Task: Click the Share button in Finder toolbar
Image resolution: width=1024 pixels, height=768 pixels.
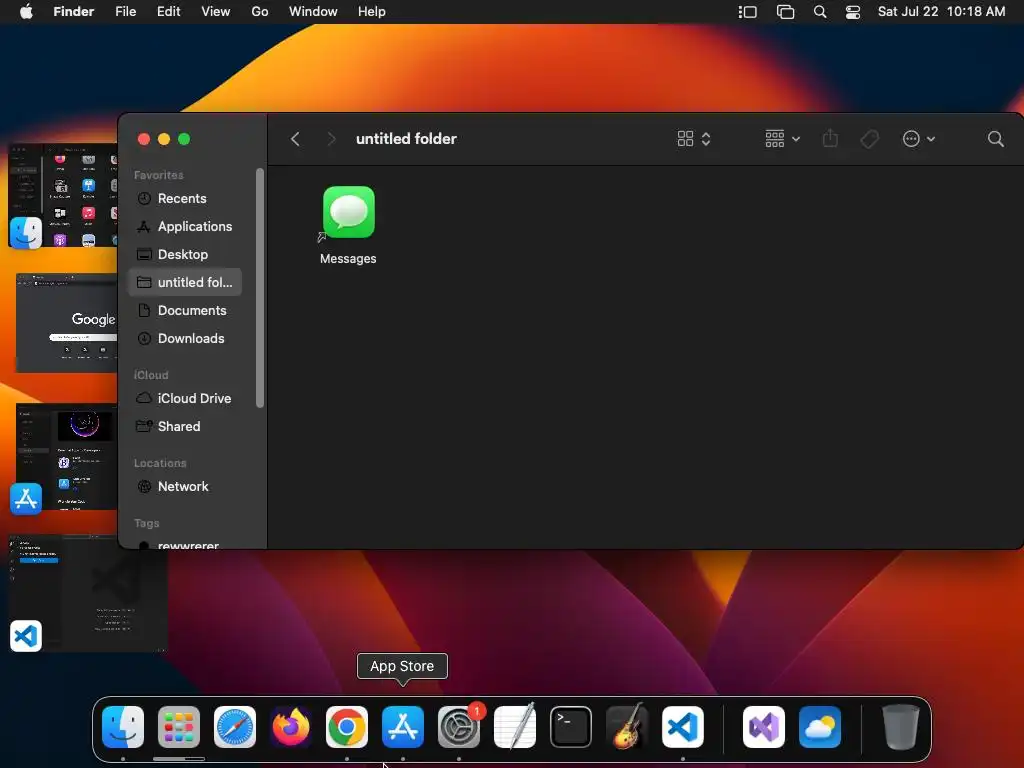Action: tap(830, 138)
